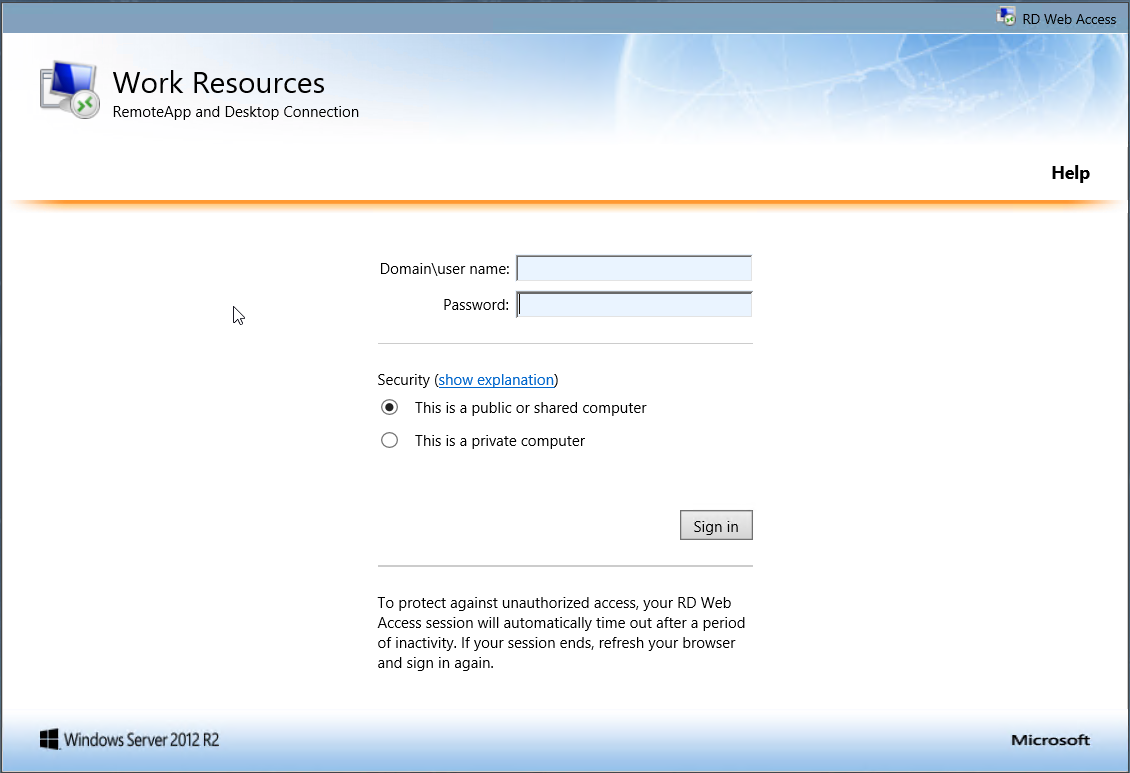
Task: Click the RemoteApp and Desktop Connection subtitle
Action: coord(236,112)
